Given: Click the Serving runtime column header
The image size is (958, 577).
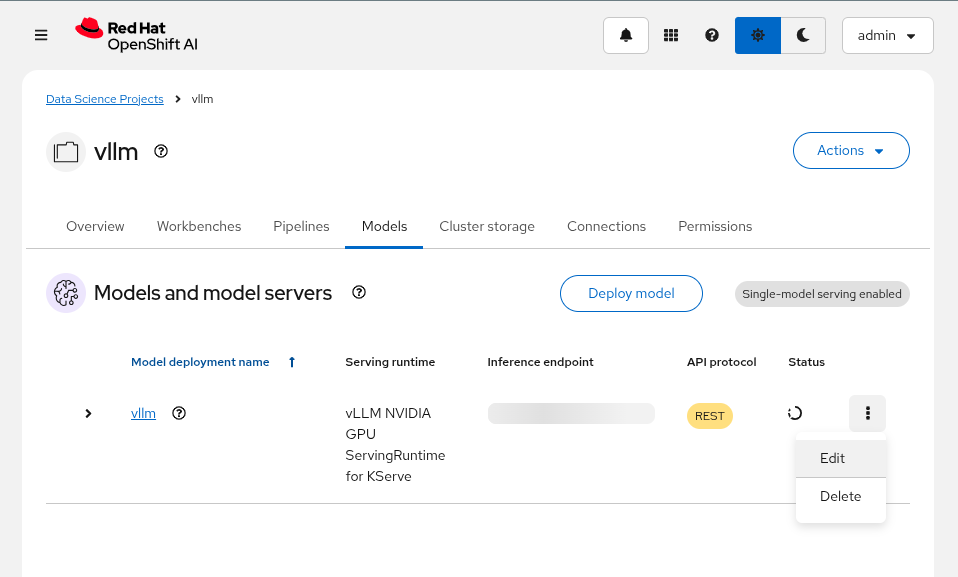Looking at the screenshot, I should click(390, 362).
